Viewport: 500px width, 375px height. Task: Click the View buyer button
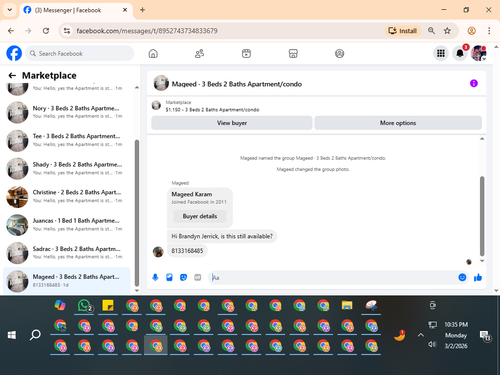[x=232, y=123]
